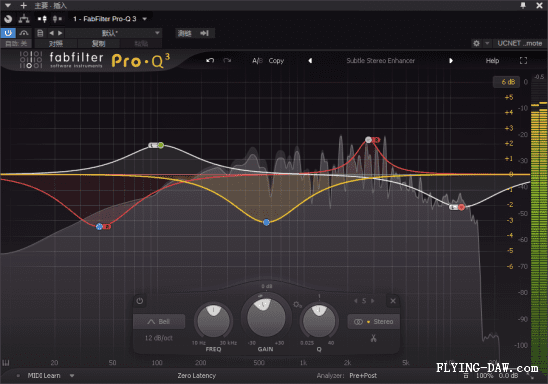Open the Bell filter shape dropdown
The image size is (548, 384).
tap(159, 321)
